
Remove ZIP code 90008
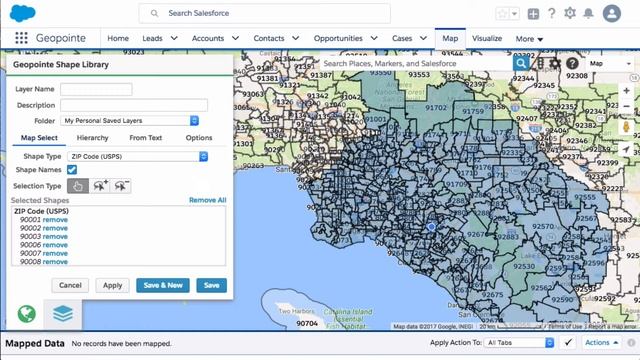point(55,262)
